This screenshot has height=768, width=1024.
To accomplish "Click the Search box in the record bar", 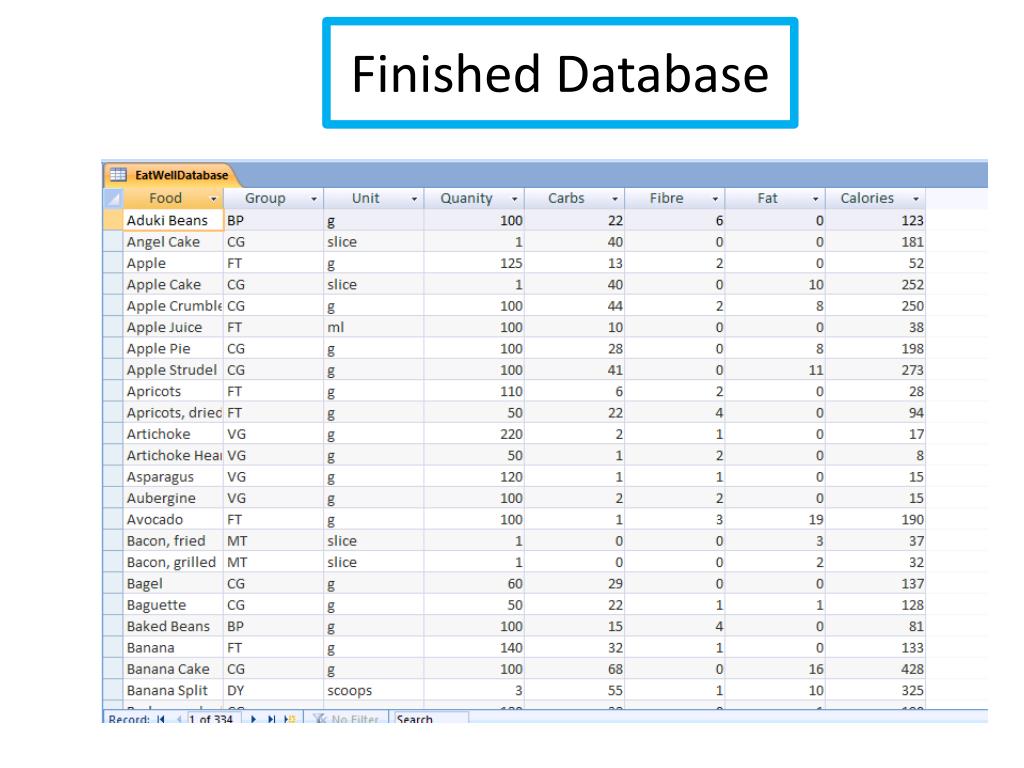I will 431,719.
